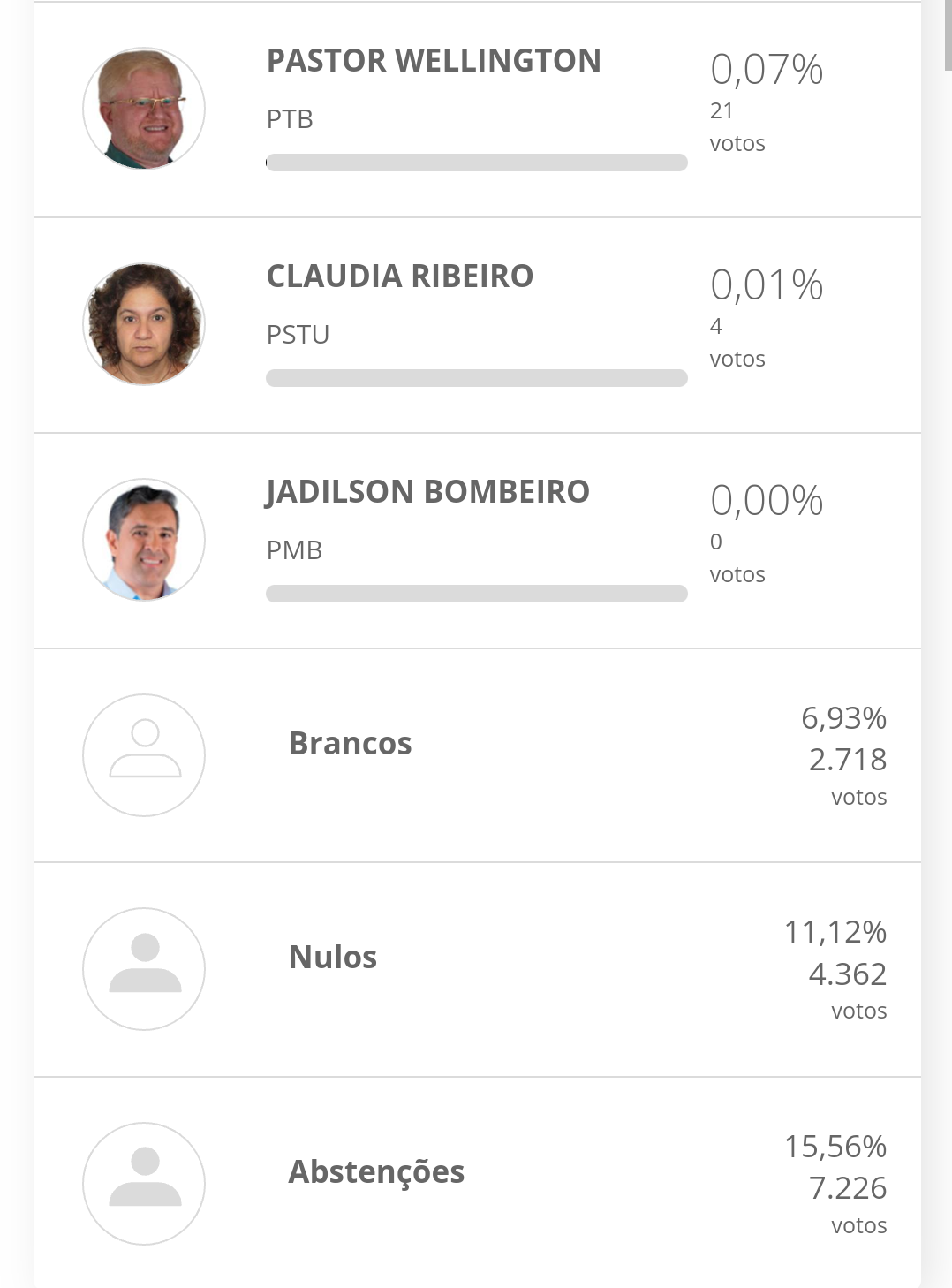Open Pastor Wellington's candidate photo
The height and width of the screenshot is (1288, 952).
pyautogui.click(x=144, y=109)
